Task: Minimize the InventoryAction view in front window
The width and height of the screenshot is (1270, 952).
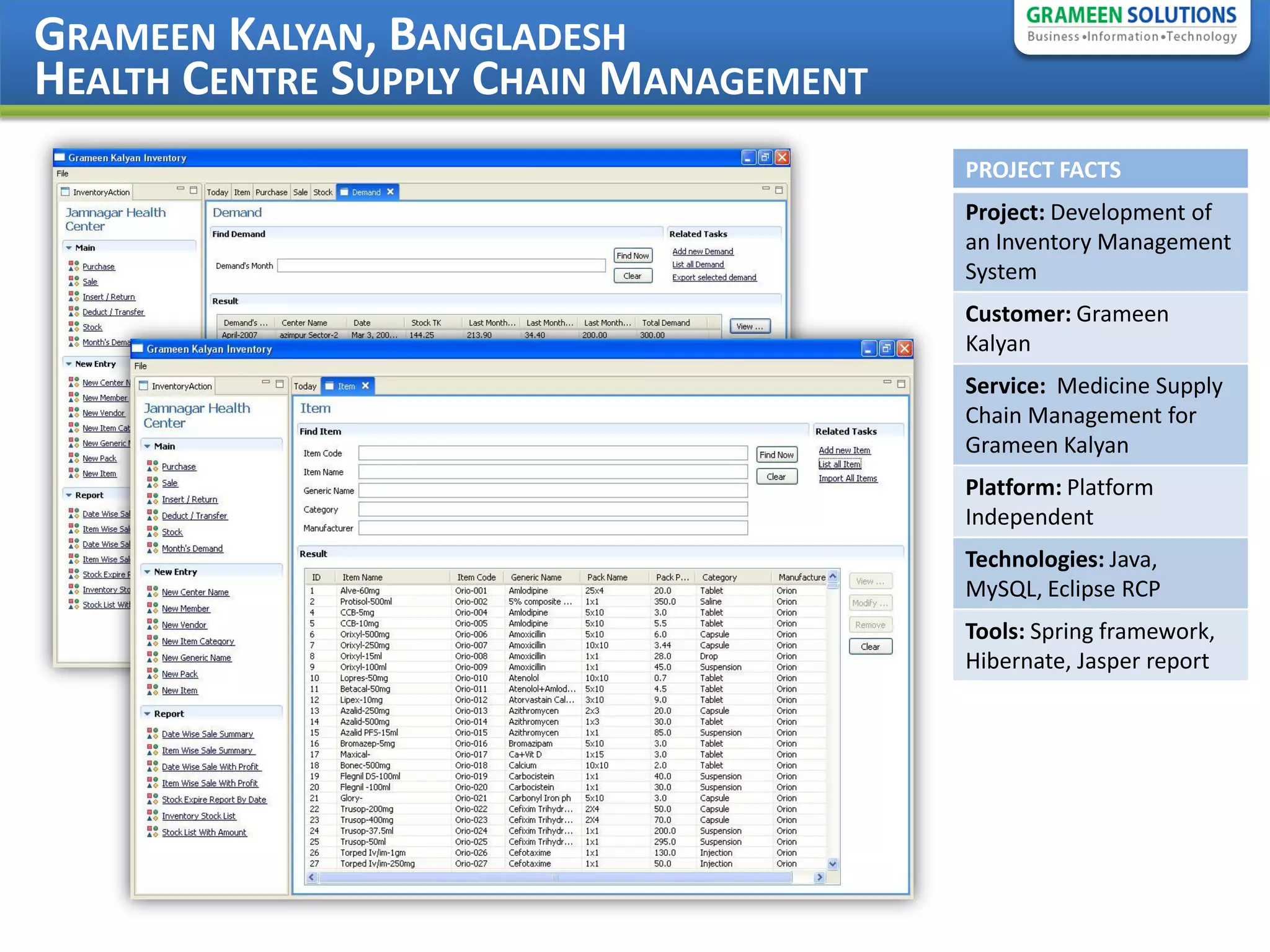Action: pyautogui.click(x=265, y=383)
